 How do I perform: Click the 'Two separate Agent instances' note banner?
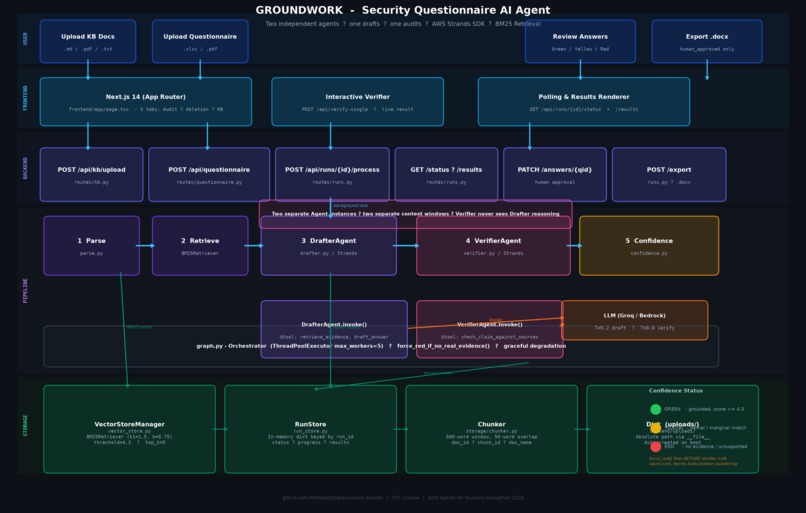point(415,214)
